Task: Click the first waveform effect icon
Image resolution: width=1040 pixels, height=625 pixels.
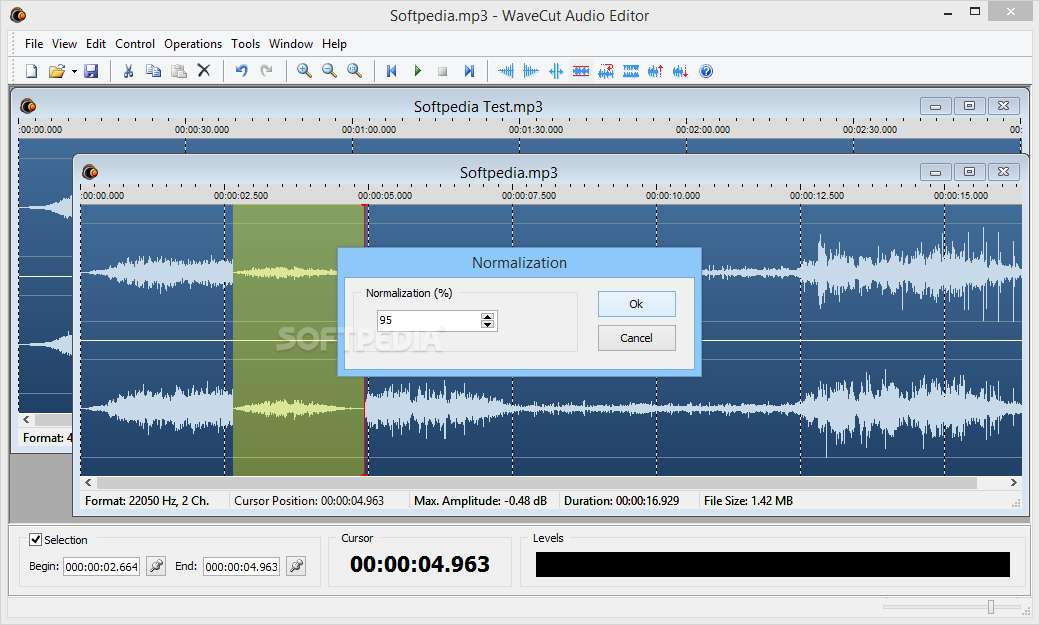Action: [505, 71]
